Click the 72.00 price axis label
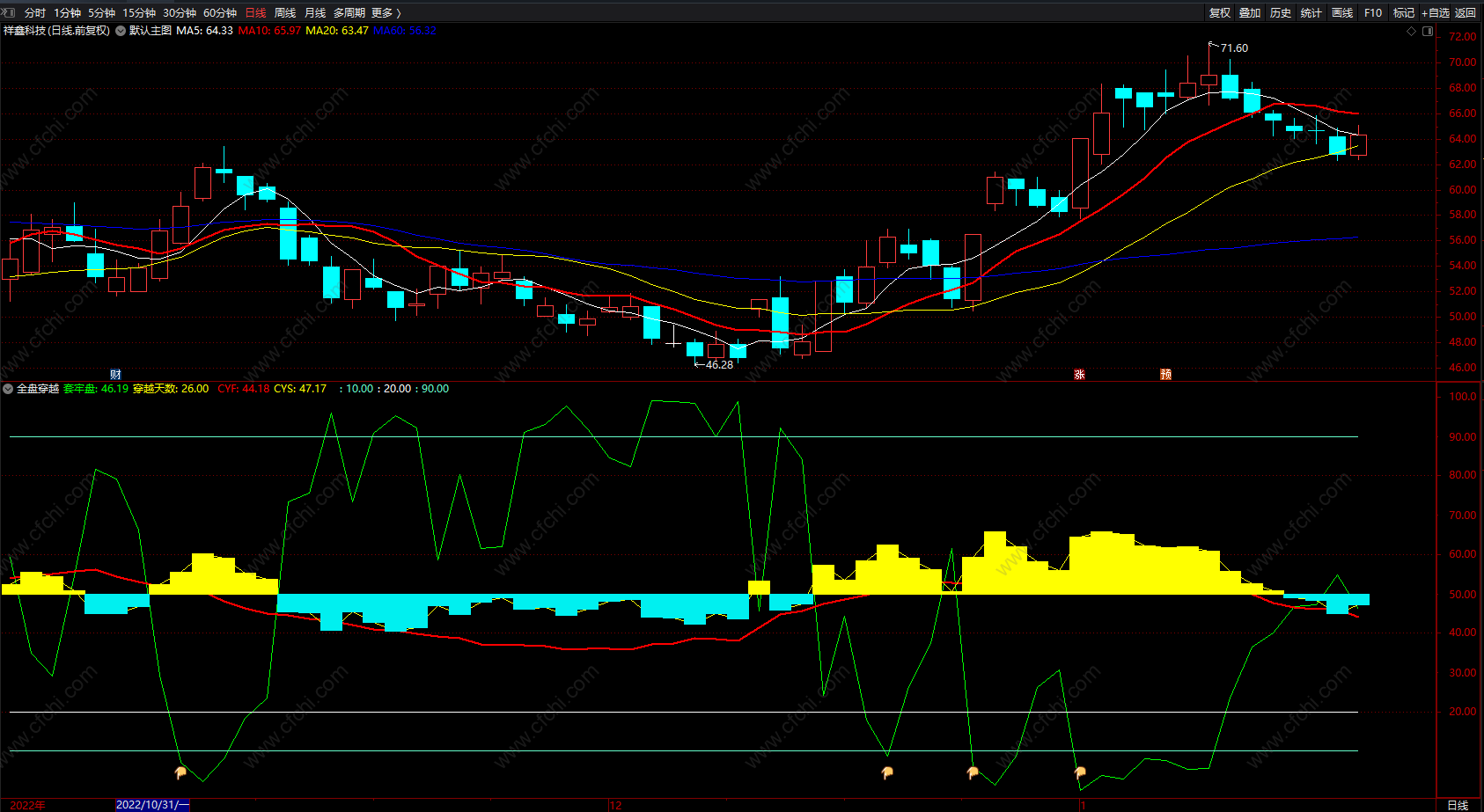The image size is (1484, 812). 1462,37
